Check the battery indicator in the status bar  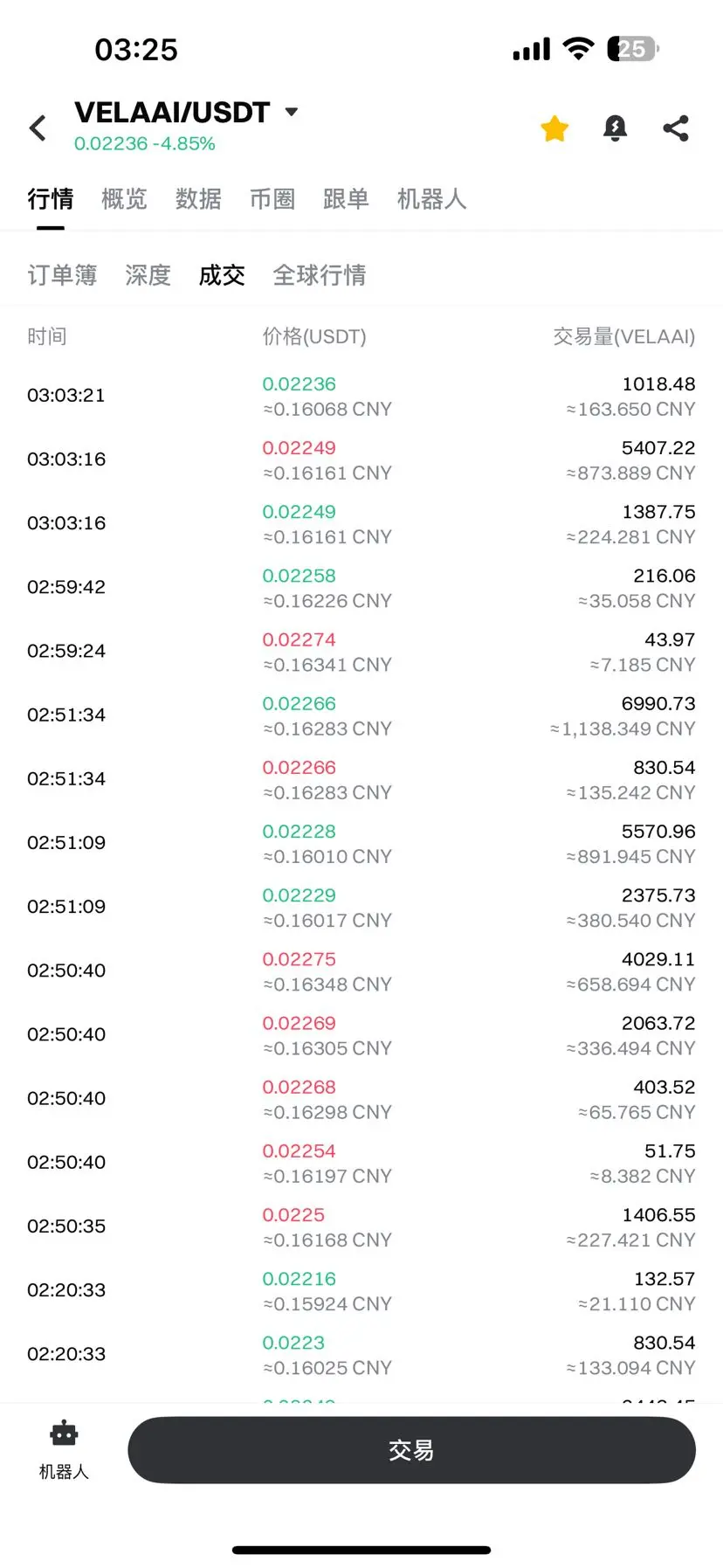pos(633,49)
